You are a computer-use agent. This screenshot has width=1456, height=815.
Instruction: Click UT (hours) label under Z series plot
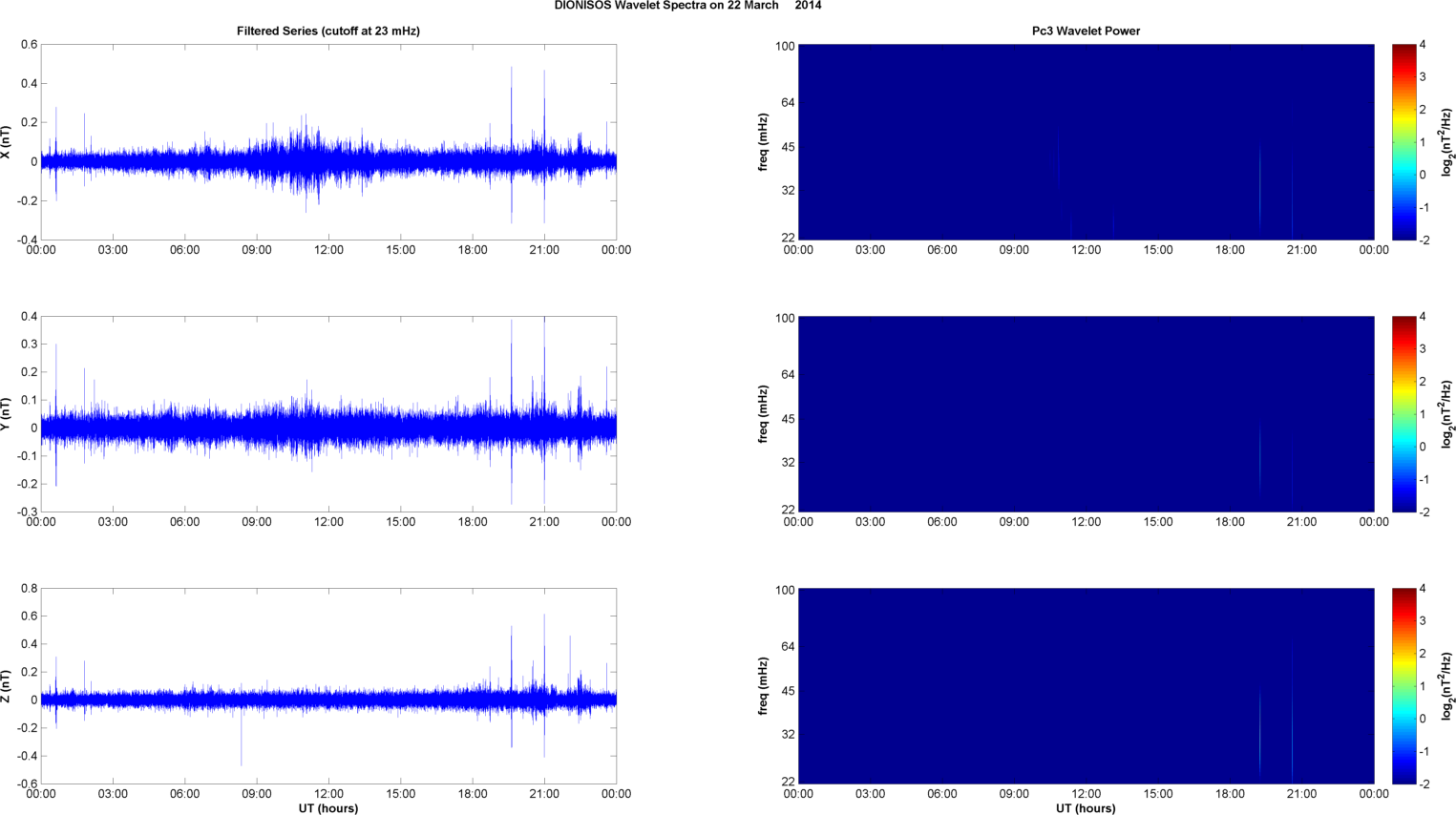(x=327, y=808)
